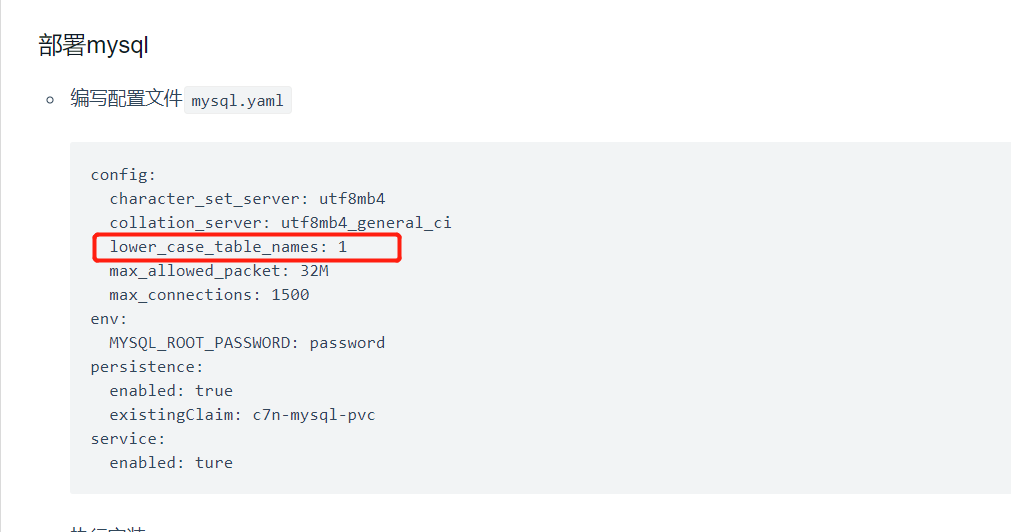Click the MYSQL_ROOT_PASSWORD: password line
Viewport: 1011px width, 532px height.
coord(247,342)
